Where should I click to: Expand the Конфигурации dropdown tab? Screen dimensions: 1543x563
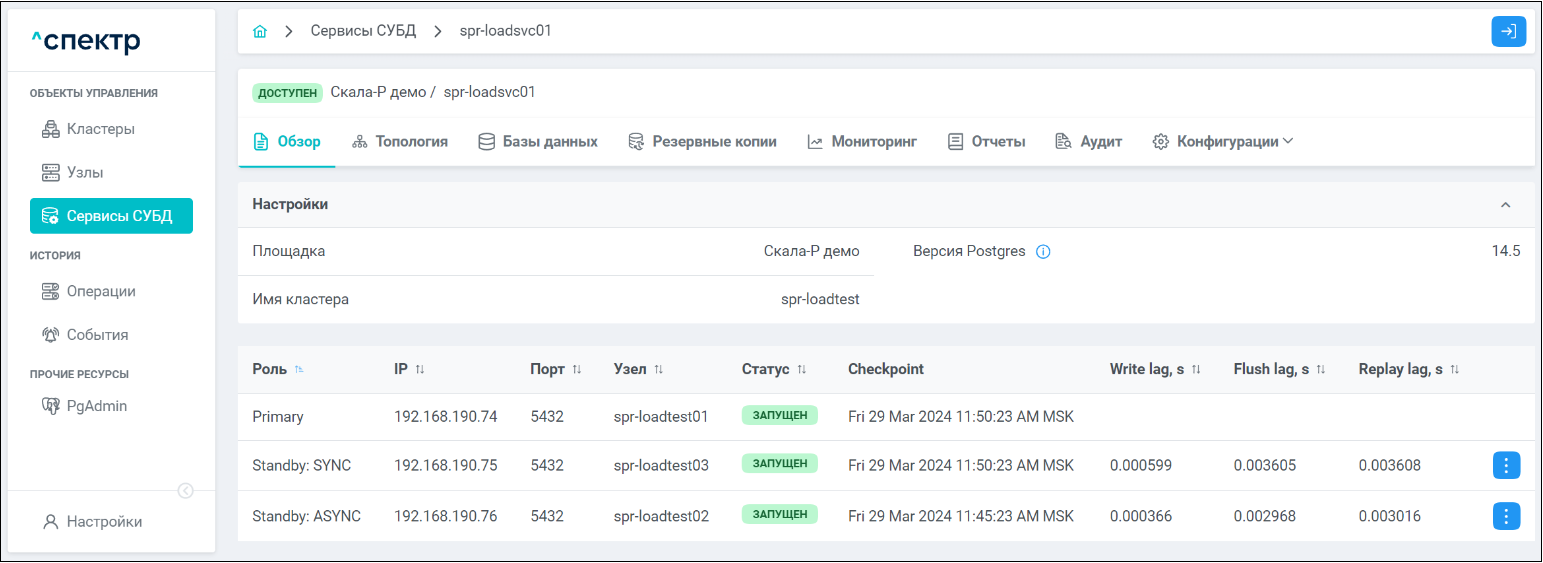[x=1223, y=142]
